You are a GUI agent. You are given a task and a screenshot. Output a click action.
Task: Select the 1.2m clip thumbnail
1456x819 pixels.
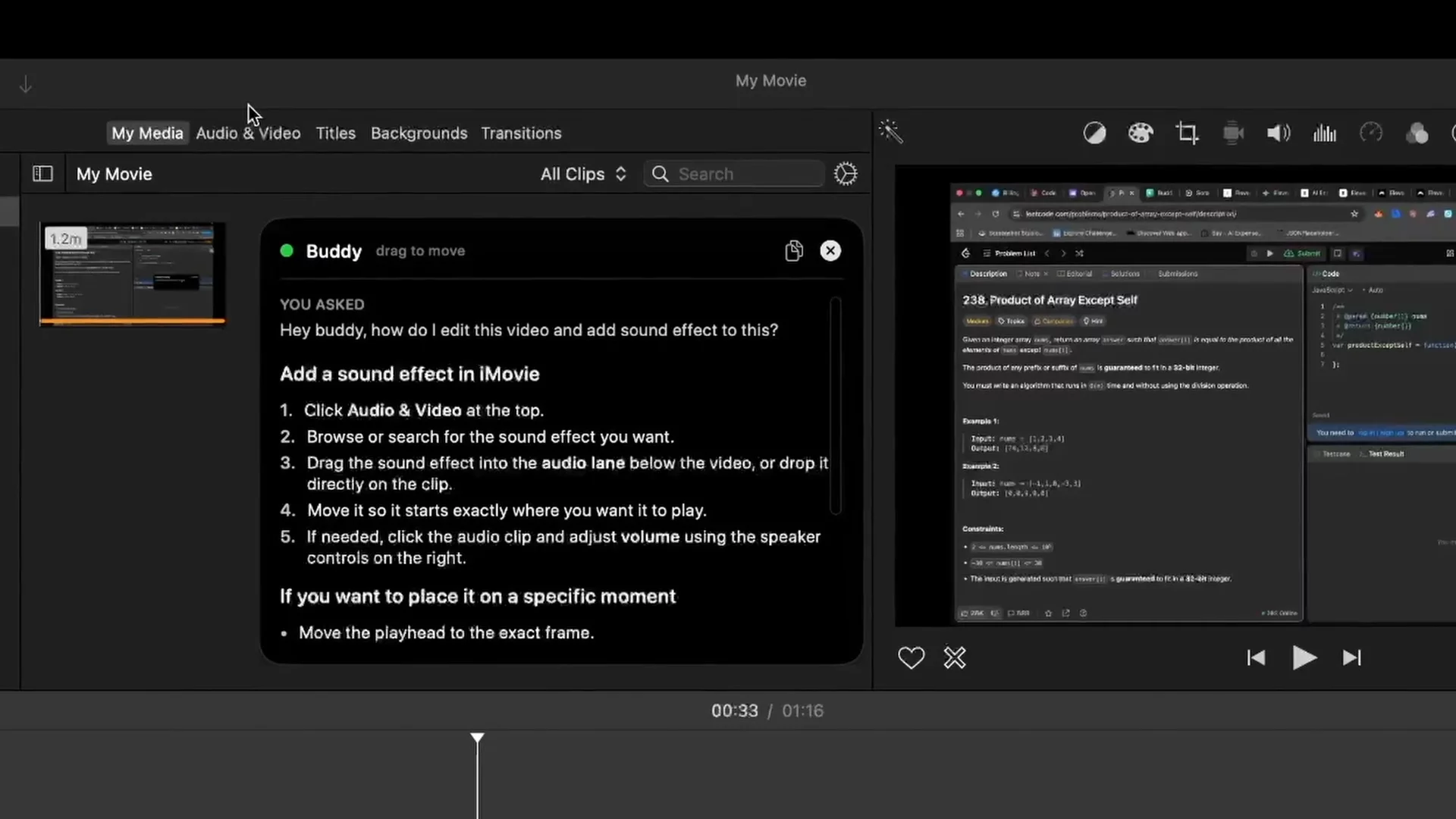click(132, 274)
